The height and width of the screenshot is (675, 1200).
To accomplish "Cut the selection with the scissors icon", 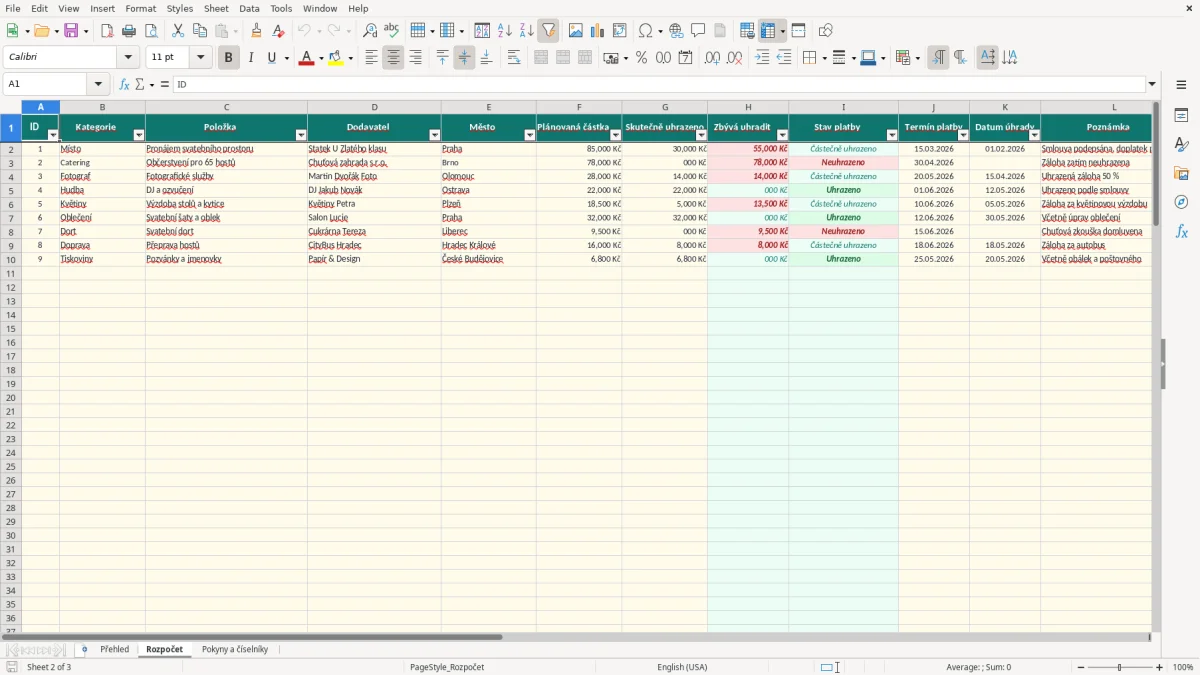I will (x=178, y=31).
